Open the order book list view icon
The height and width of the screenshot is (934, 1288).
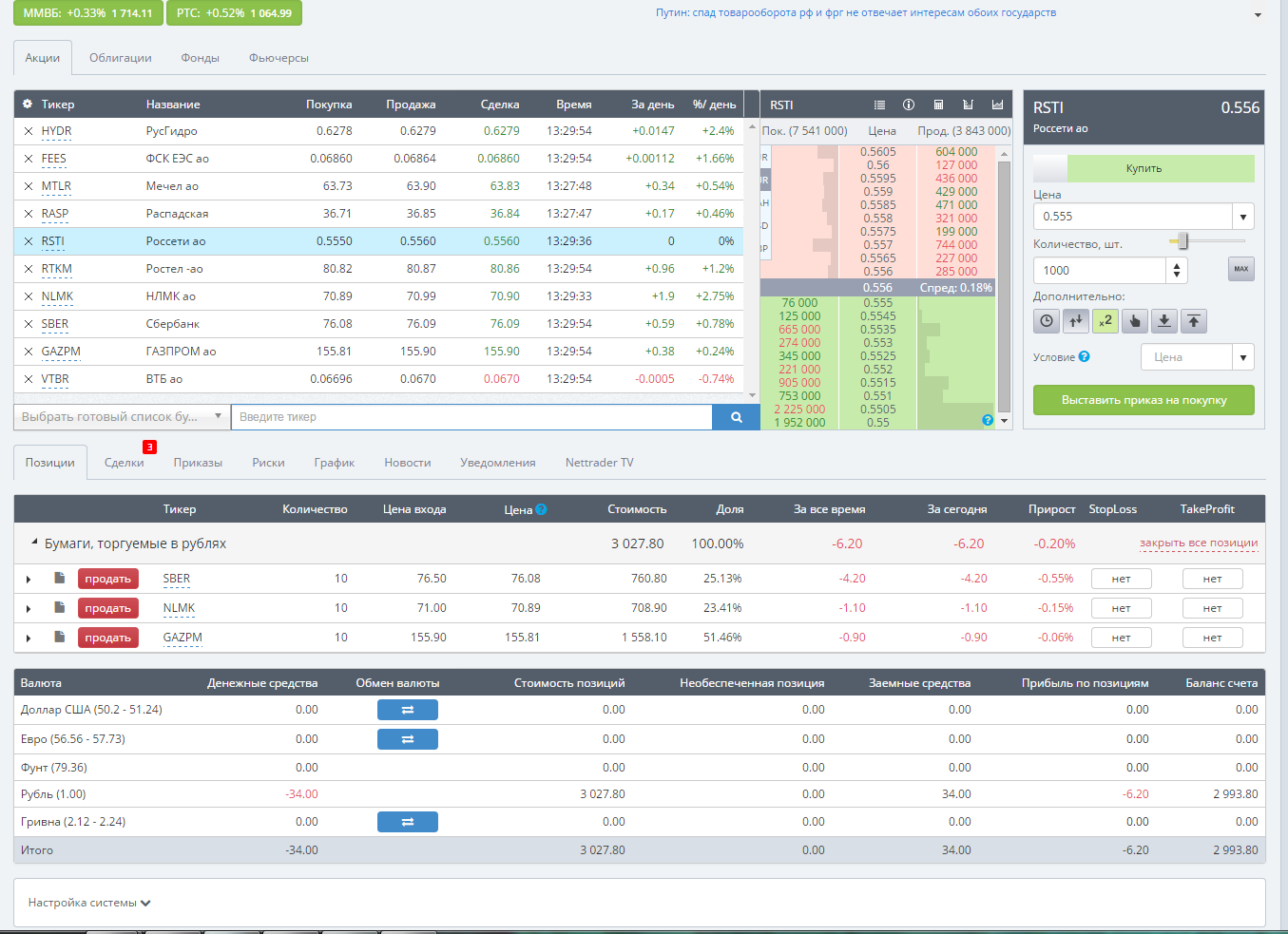point(879,105)
